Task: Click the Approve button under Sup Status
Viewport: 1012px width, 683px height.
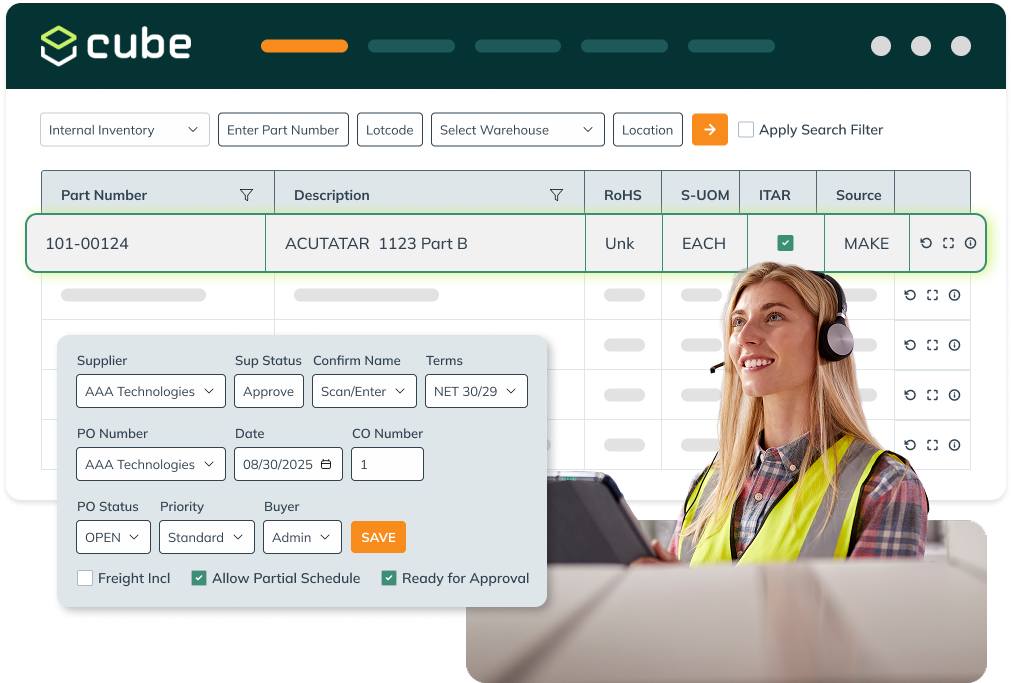Action: [x=268, y=391]
